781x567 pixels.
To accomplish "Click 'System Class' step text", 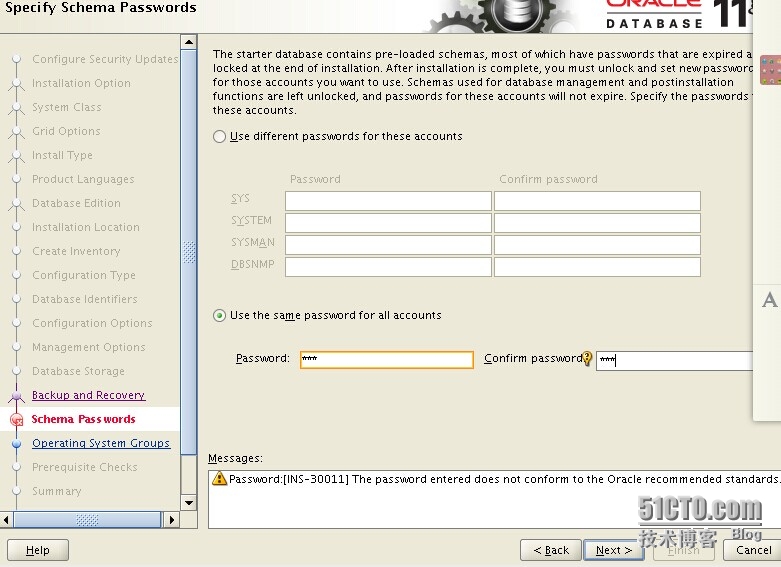I will [x=67, y=107].
